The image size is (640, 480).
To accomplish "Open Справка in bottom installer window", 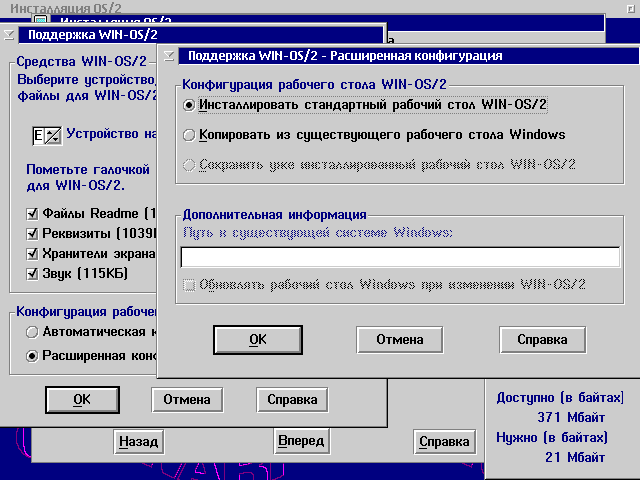I will pyautogui.click(x=444, y=442).
